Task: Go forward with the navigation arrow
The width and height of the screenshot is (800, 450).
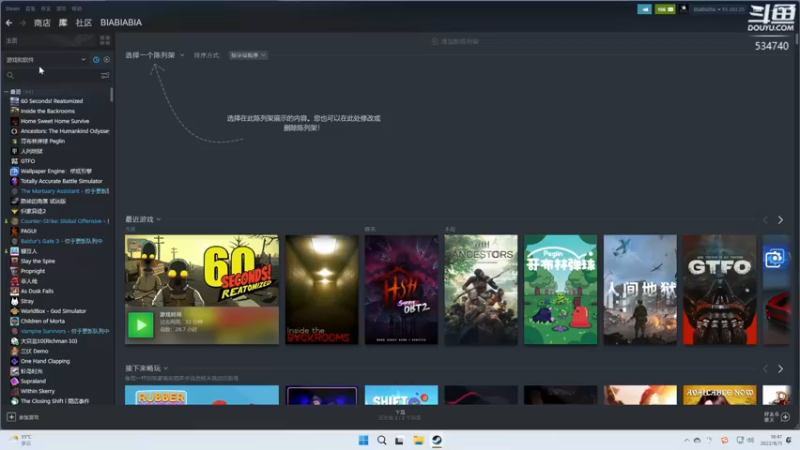Action: pos(22,22)
